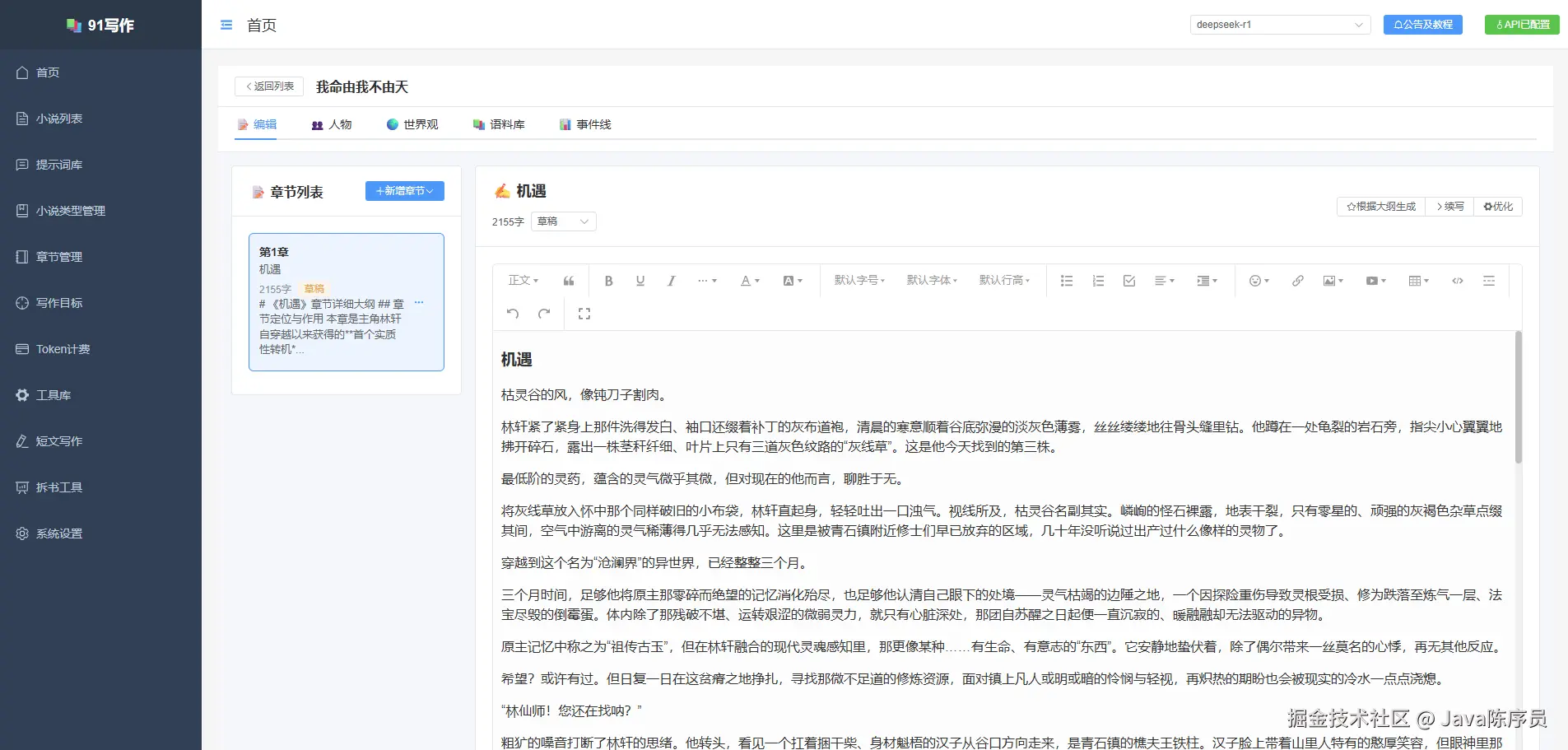Redo the last edit

click(544, 314)
